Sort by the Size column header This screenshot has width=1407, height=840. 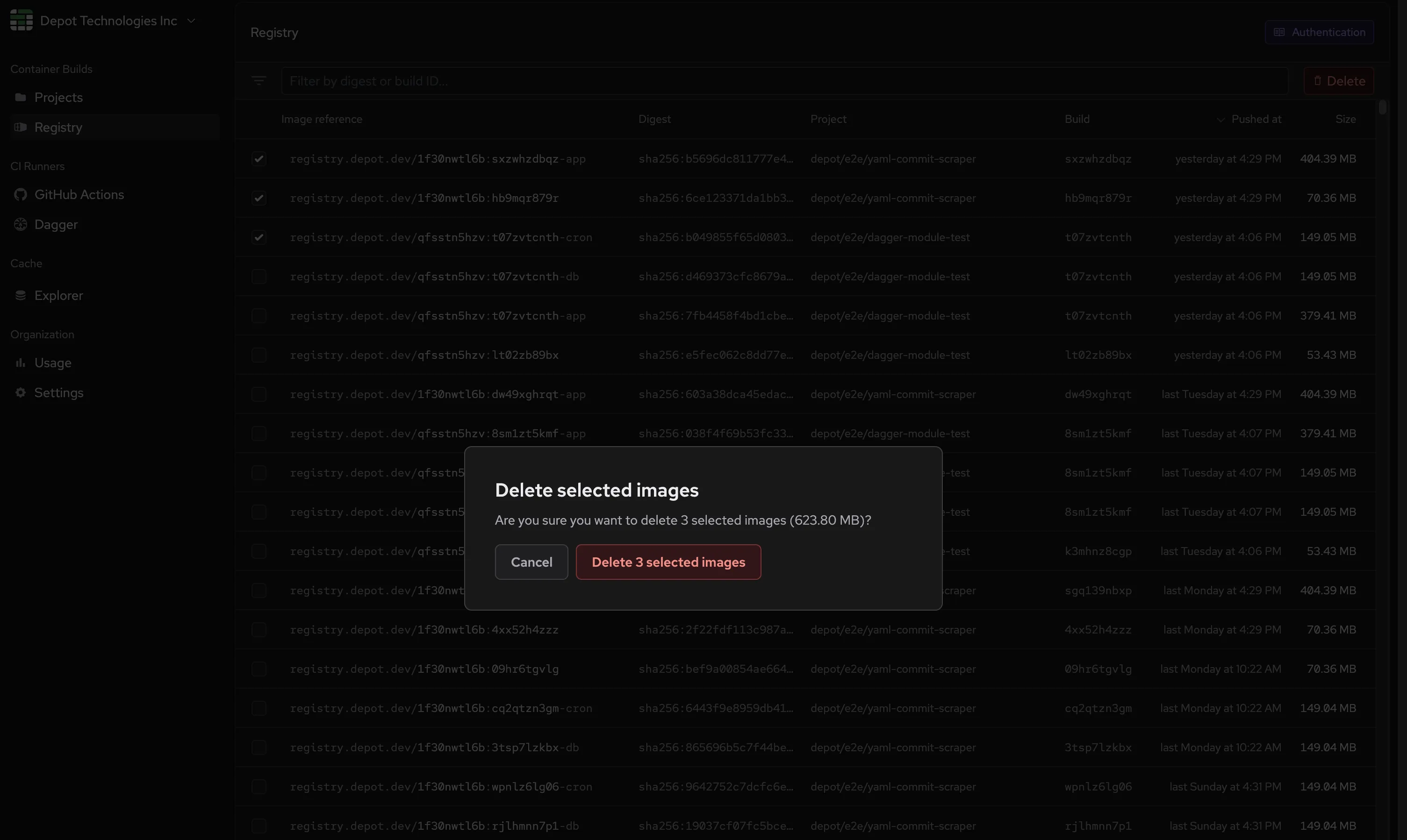[1345, 120]
